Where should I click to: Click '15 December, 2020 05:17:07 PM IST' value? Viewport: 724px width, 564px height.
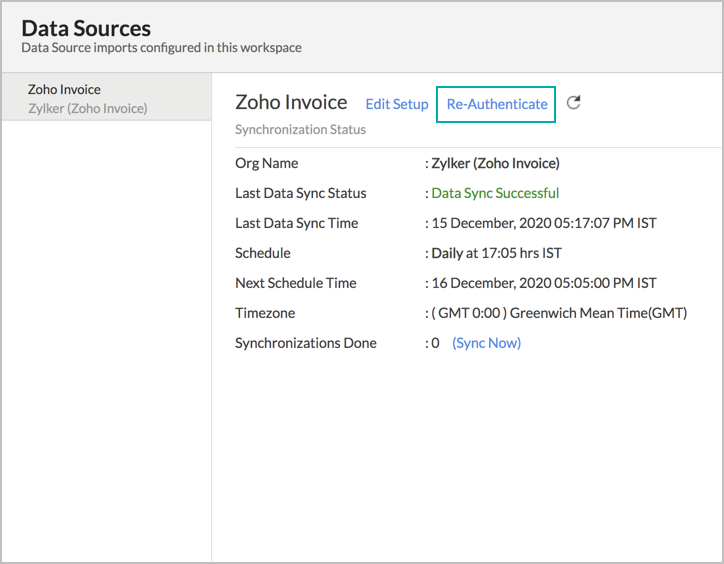544,223
